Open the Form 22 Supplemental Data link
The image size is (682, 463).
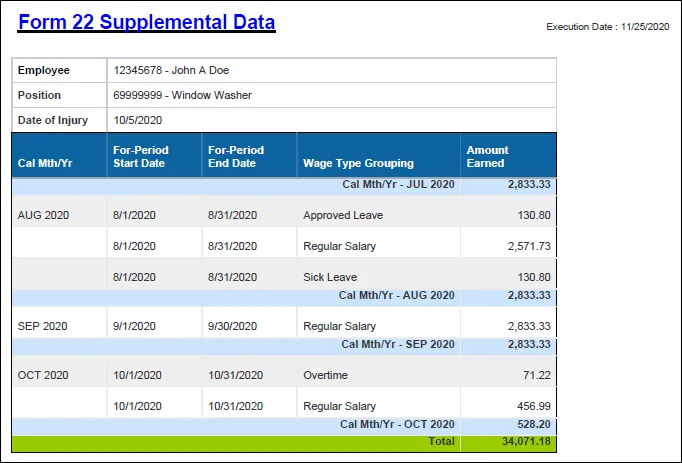(146, 22)
